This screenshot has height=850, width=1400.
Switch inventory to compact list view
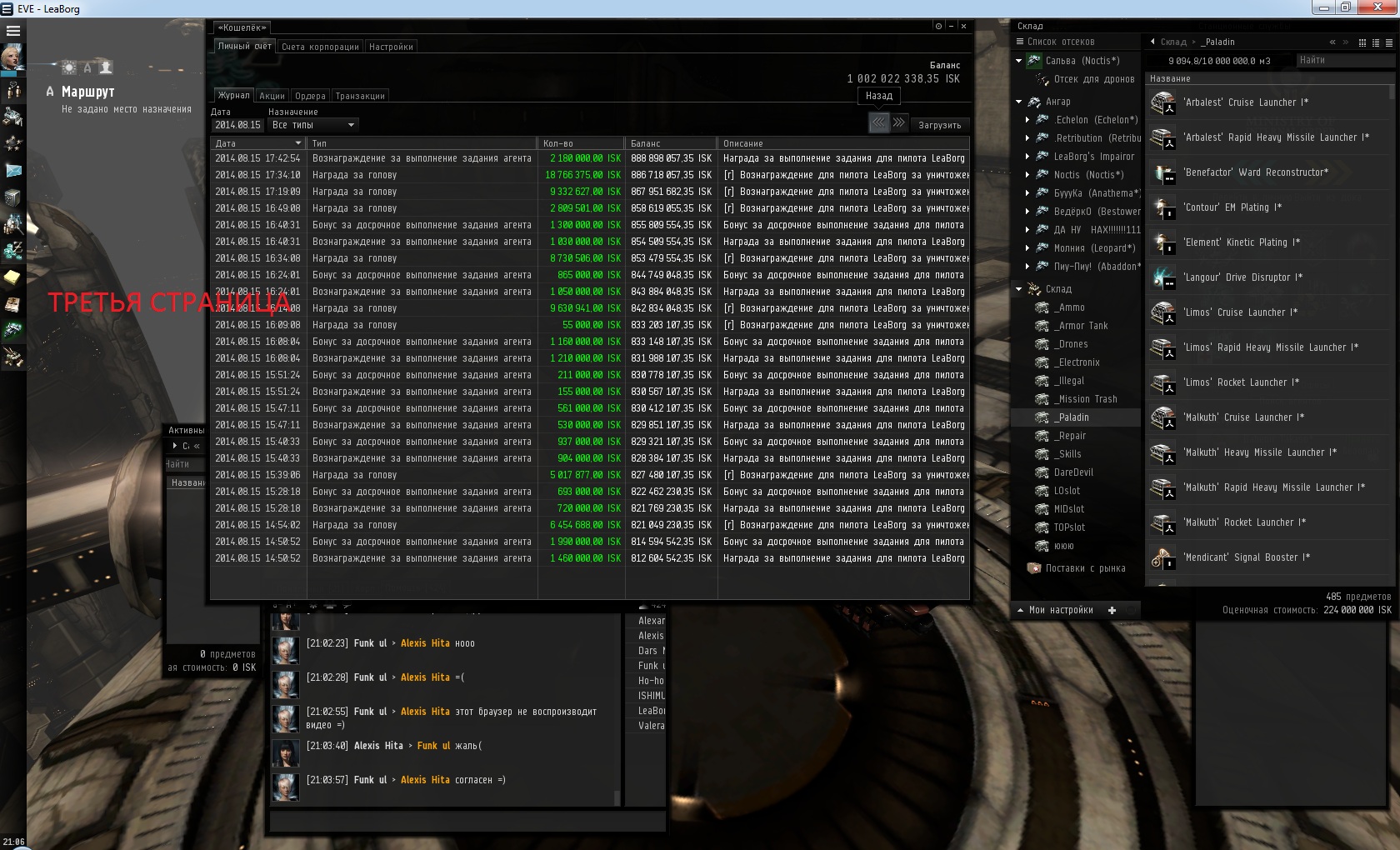[1389, 42]
